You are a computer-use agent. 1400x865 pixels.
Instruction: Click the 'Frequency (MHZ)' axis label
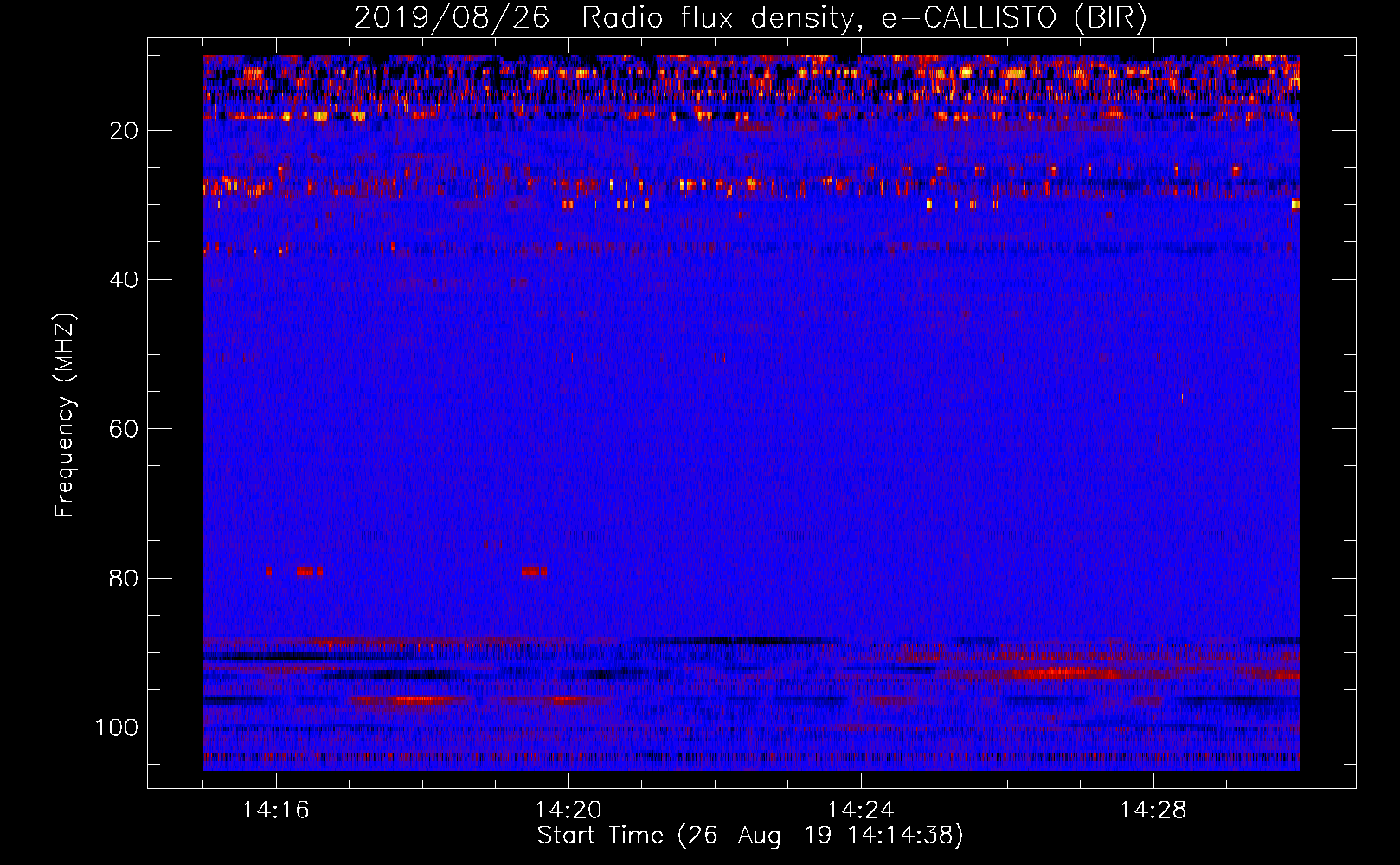(x=65, y=415)
